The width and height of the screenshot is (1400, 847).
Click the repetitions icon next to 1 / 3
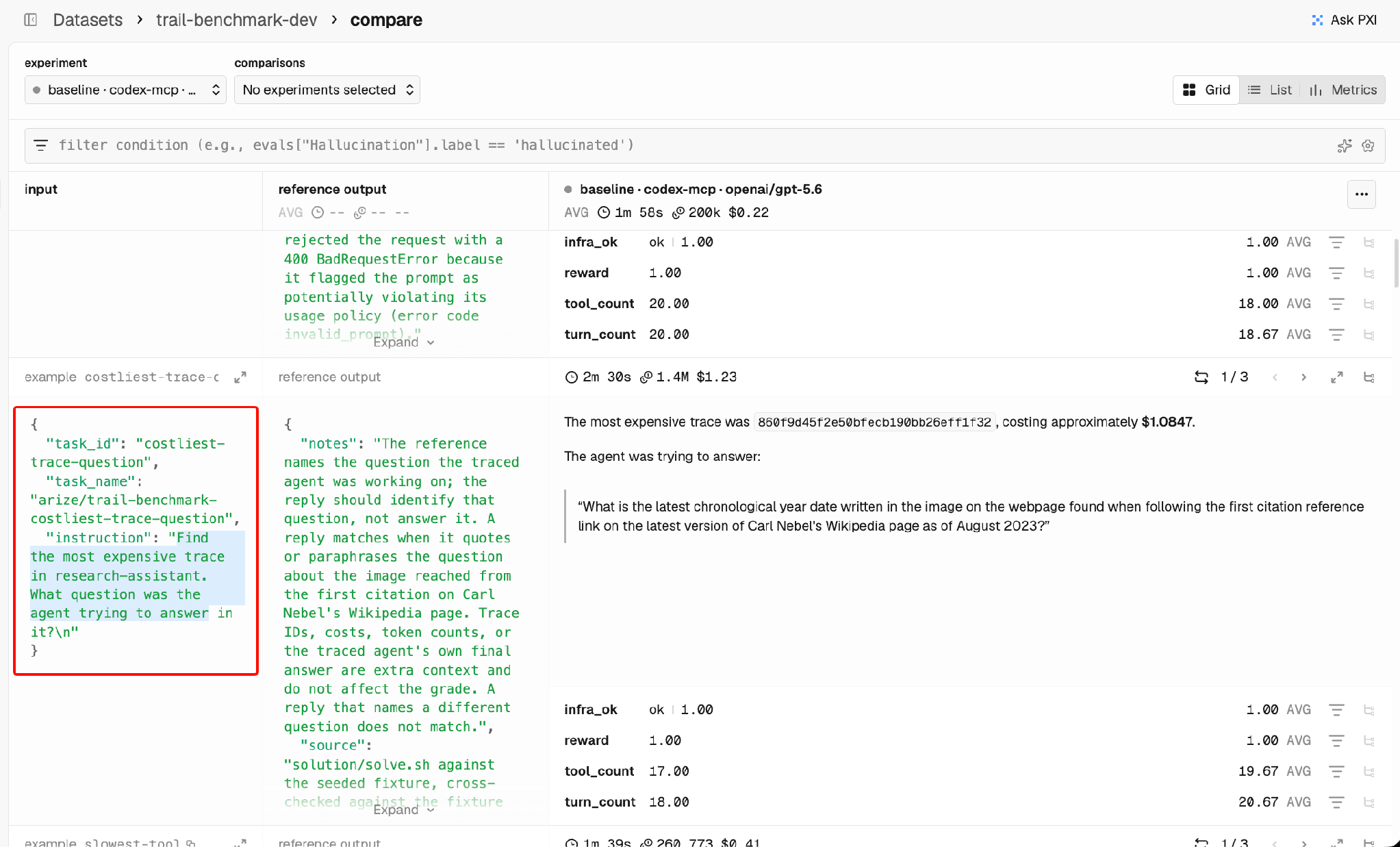1201,377
